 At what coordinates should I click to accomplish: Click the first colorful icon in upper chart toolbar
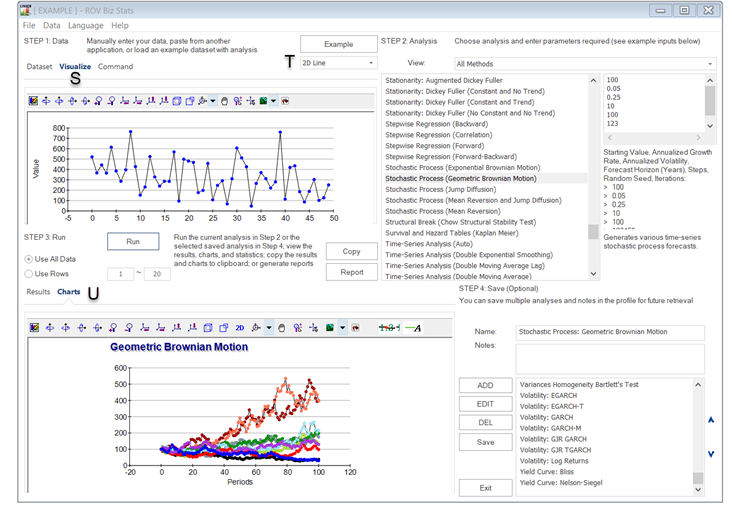coord(34,101)
